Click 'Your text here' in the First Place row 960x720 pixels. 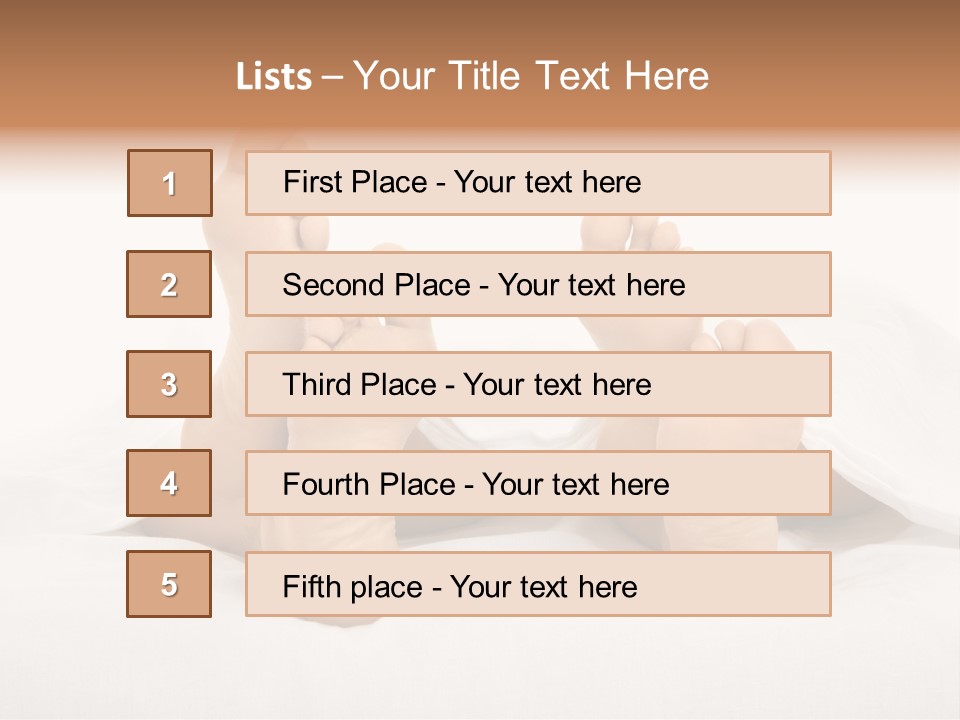tap(547, 182)
